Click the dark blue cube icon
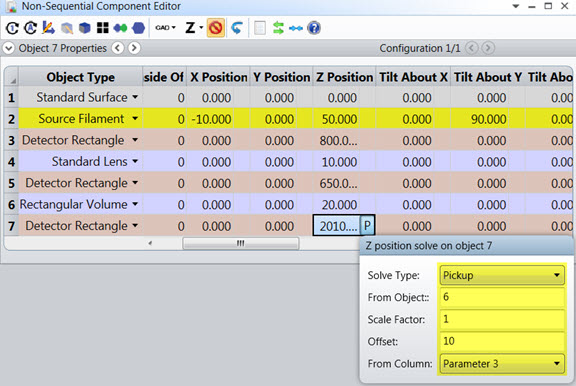The image size is (576, 386). [x=85, y=28]
